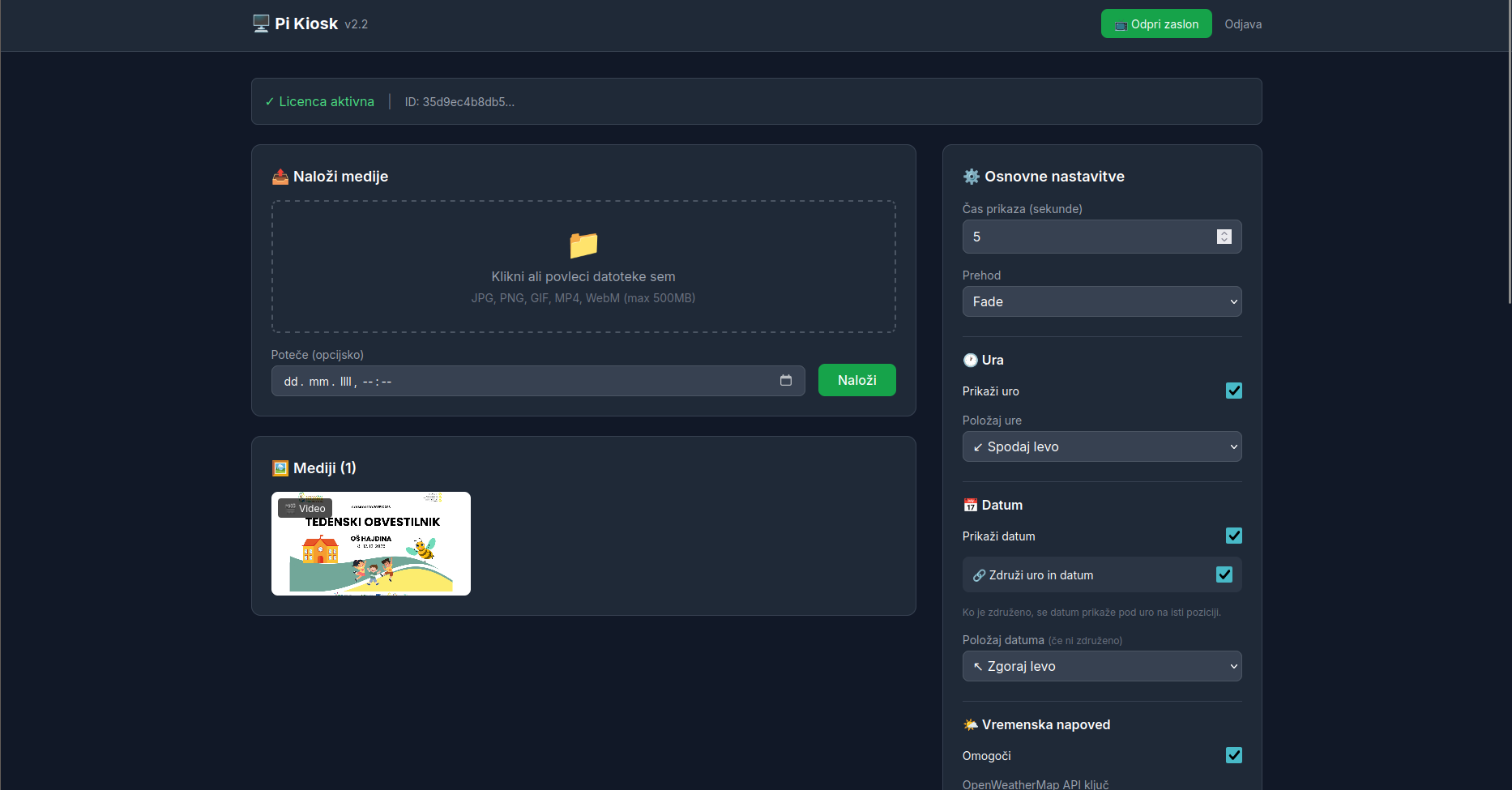The width and height of the screenshot is (1512, 790).
Task: Click Odjava to log out
Action: click(1242, 24)
